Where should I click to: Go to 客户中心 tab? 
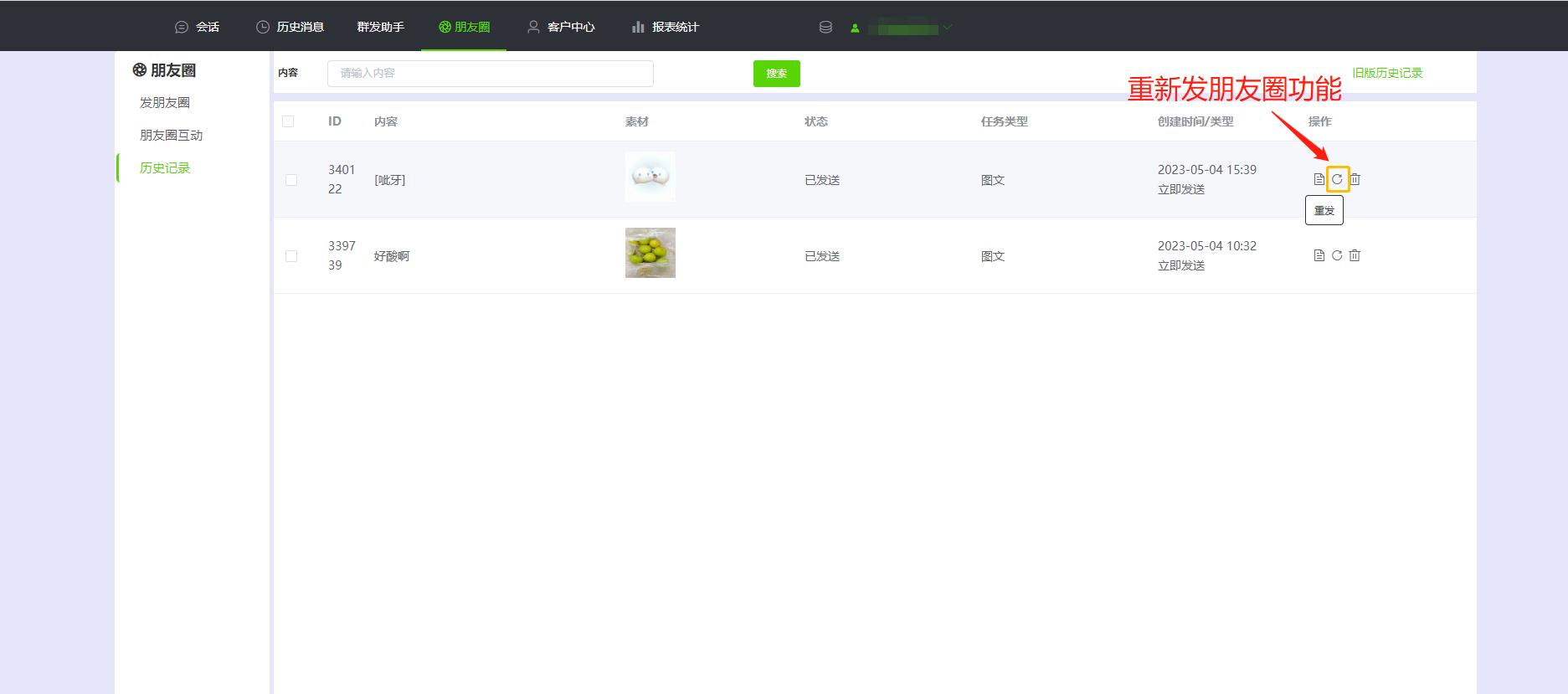tap(561, 27)
